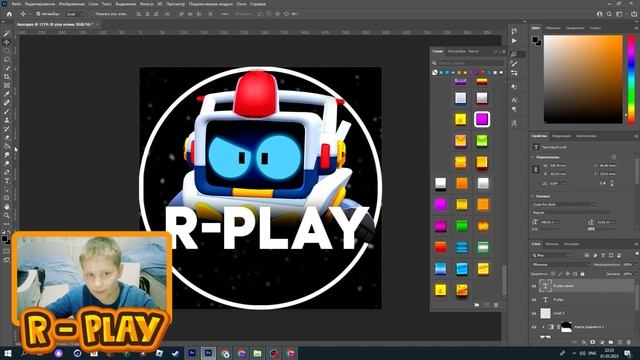Select the Zoom tool
640x360 pixels.
[x=7, y=215]
